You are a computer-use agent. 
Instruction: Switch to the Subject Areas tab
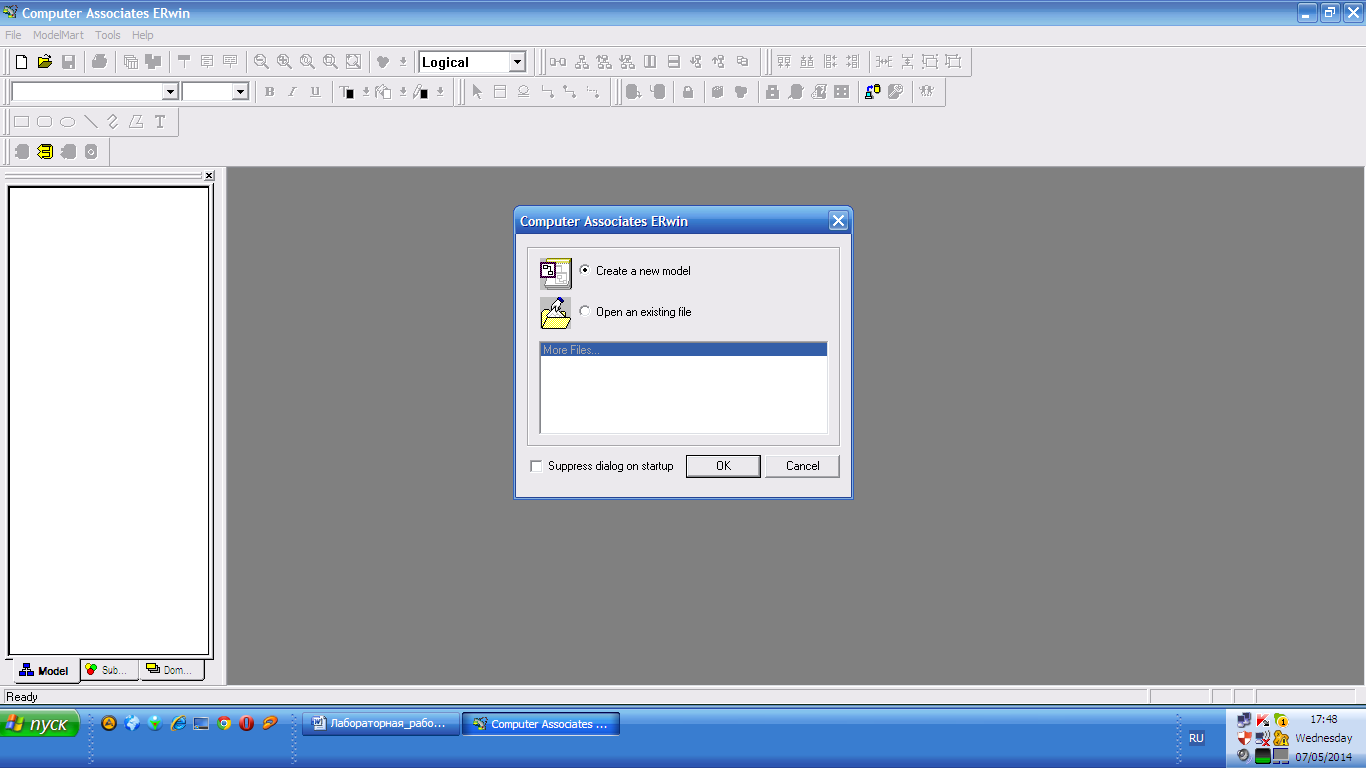(109, 670)
